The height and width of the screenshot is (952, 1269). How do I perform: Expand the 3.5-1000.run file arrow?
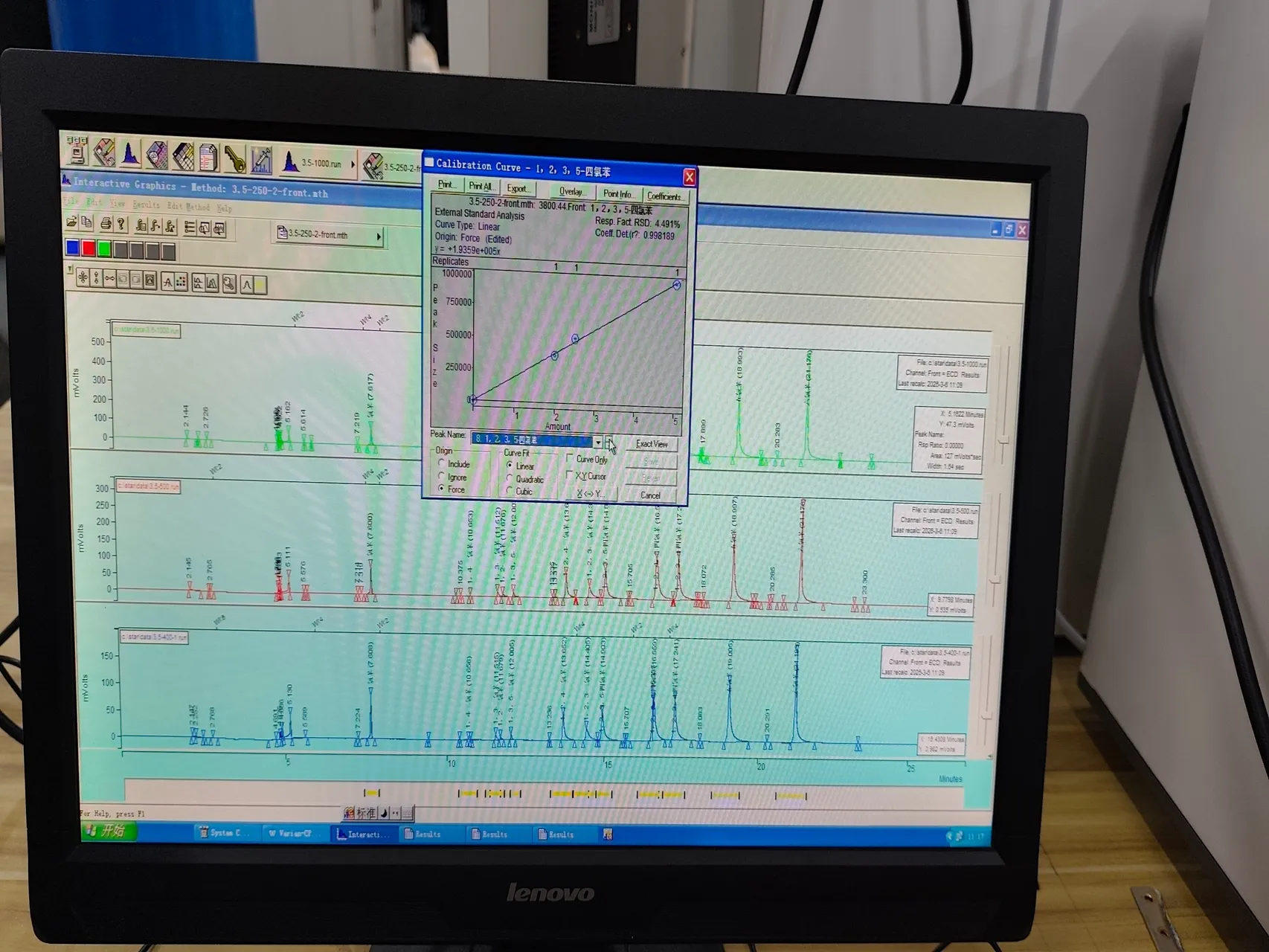353,164
